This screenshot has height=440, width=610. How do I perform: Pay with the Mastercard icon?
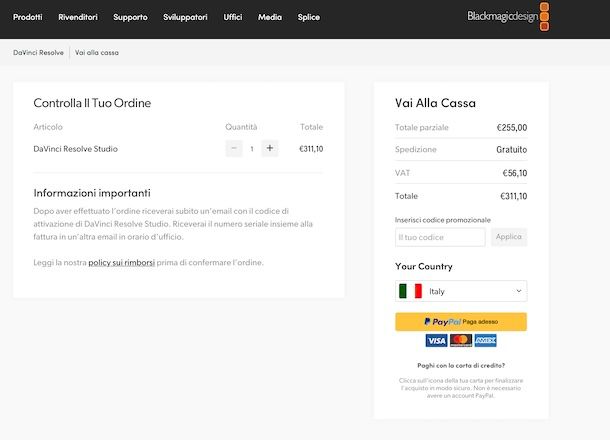pyautogui.click(x=461, y=340)
